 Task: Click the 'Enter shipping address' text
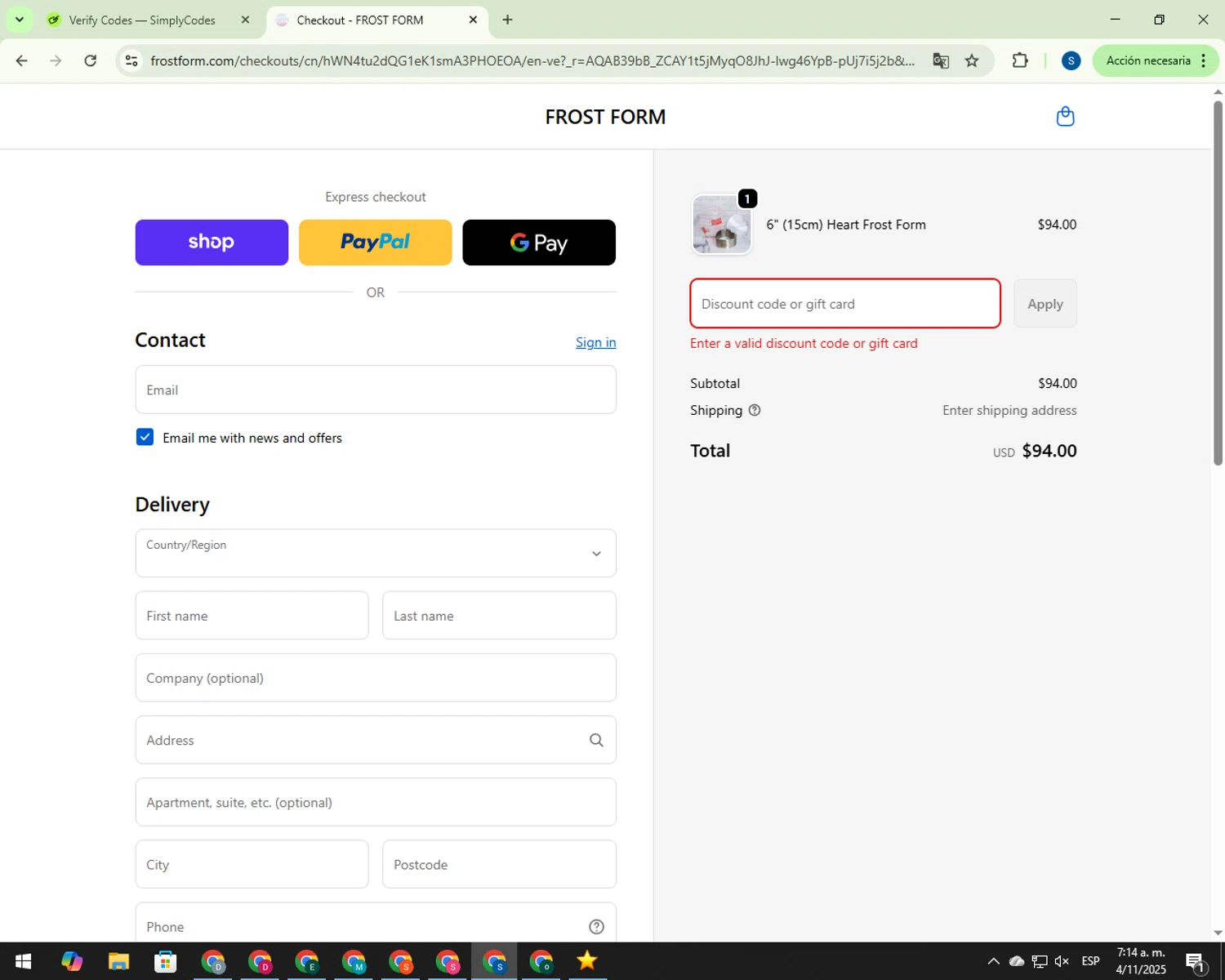(1009, 410)
